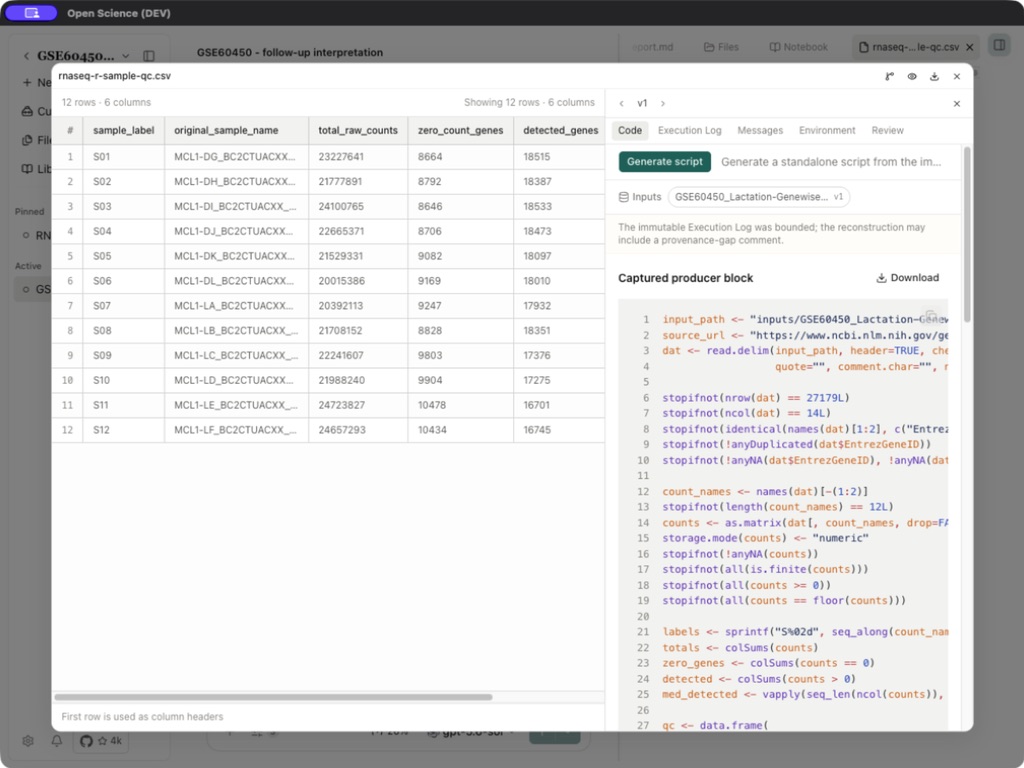Toggle the eye preview icon in file header
Viewport: 1024px width, 768px height.
coord(912,76)
